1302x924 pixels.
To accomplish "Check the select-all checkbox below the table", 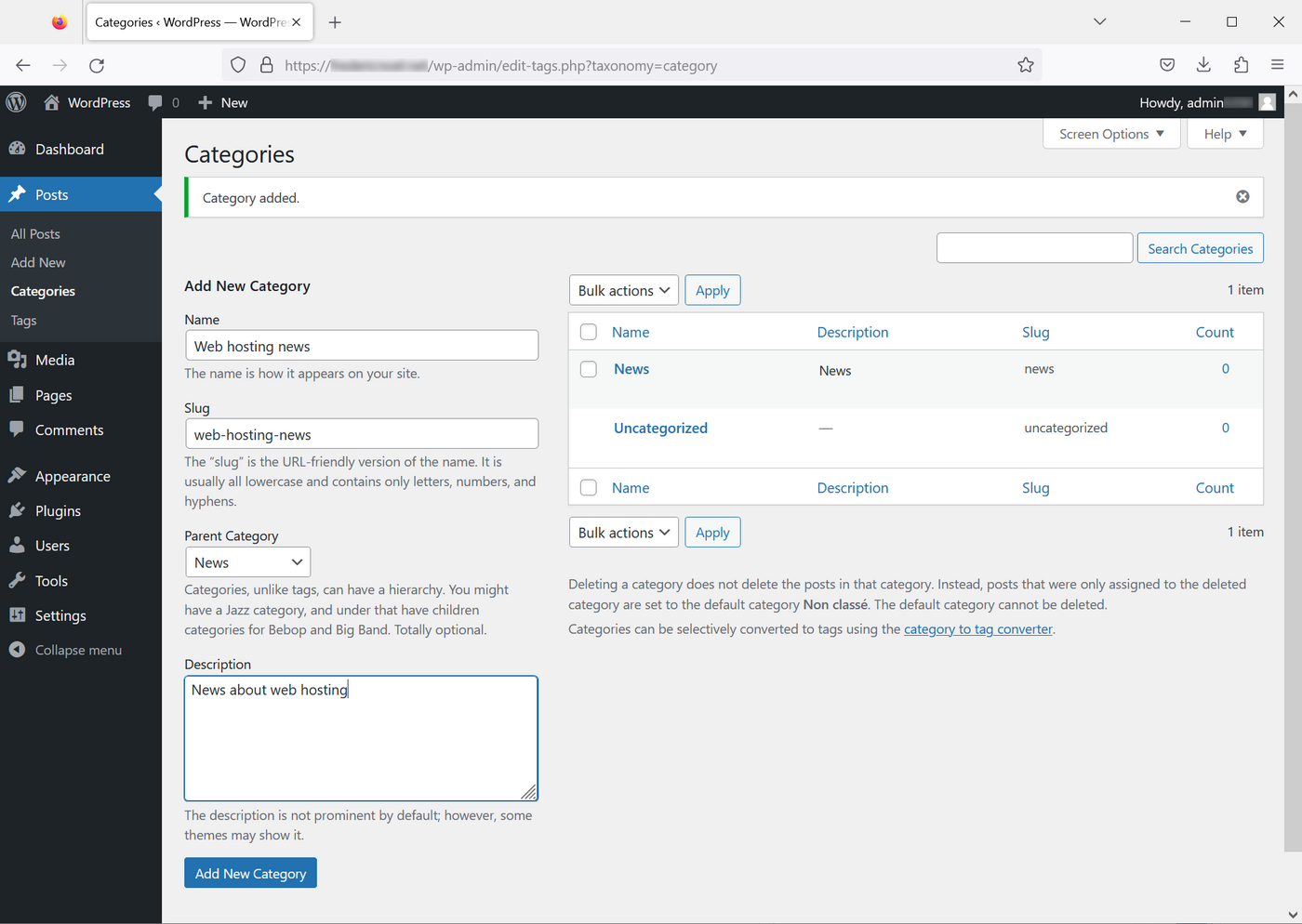I will click(588, 487).
